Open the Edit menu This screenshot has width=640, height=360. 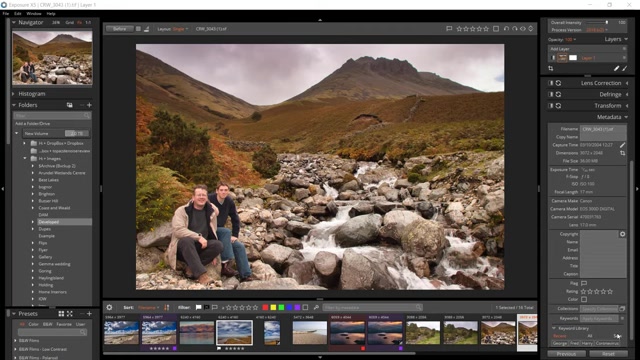[x=18, y=13]
